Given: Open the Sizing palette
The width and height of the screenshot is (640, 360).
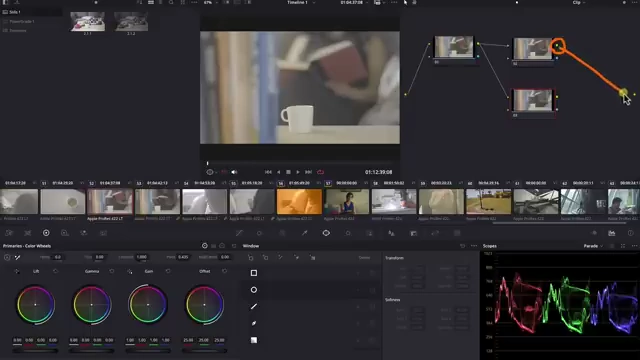Looking at the screenshot, I should tap(435, 233).
